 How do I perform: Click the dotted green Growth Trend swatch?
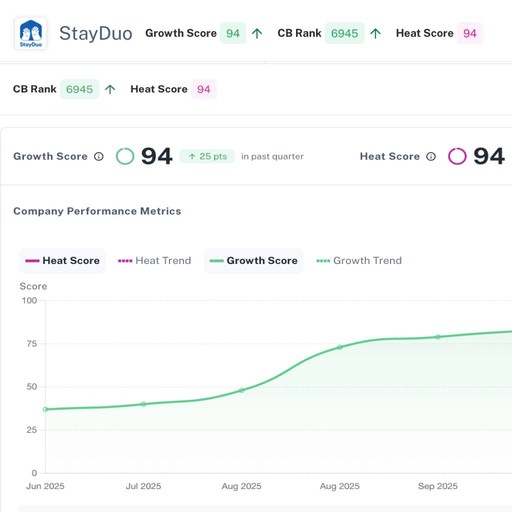point(323,261)
